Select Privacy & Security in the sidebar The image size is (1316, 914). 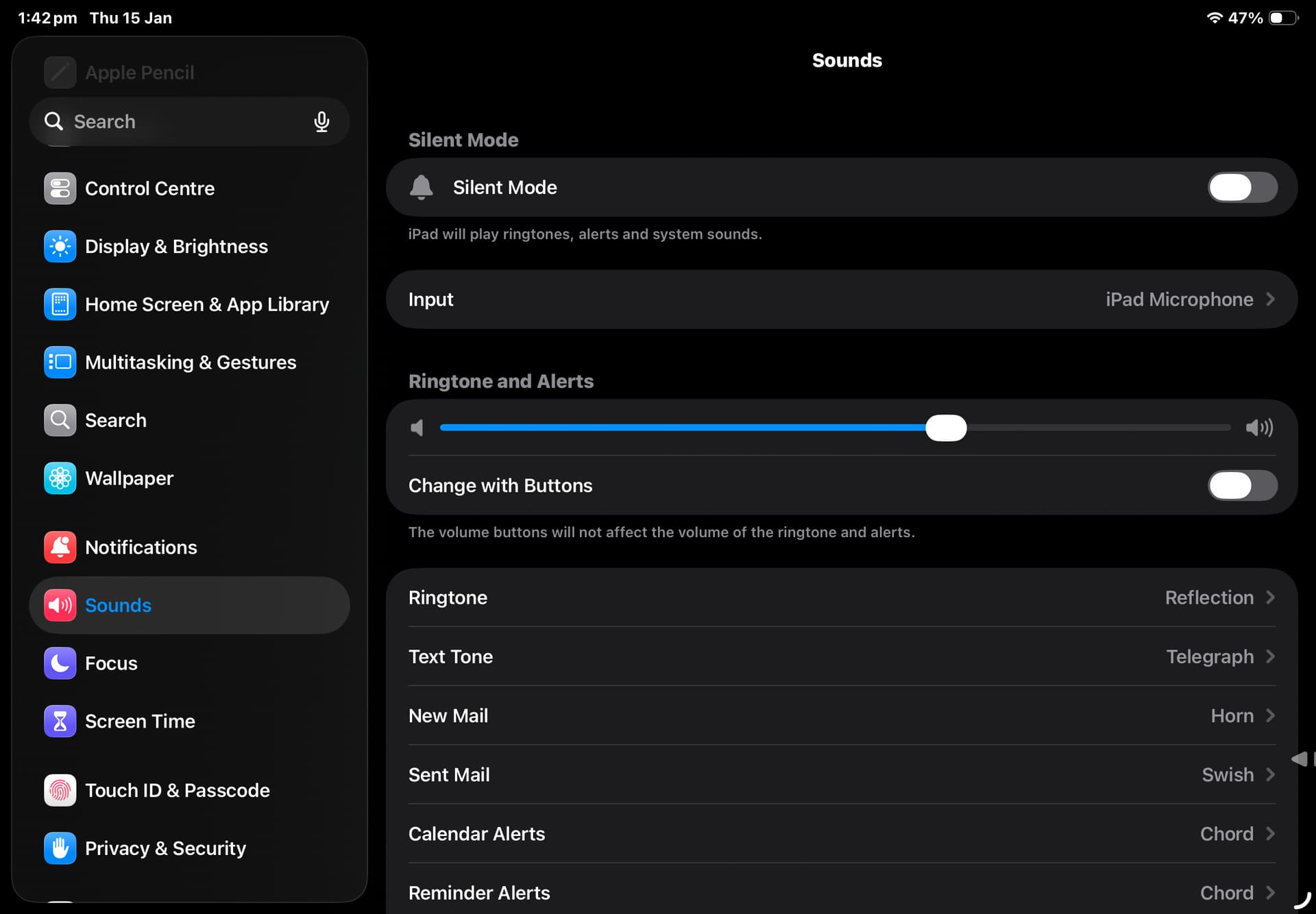pos(165,848)
